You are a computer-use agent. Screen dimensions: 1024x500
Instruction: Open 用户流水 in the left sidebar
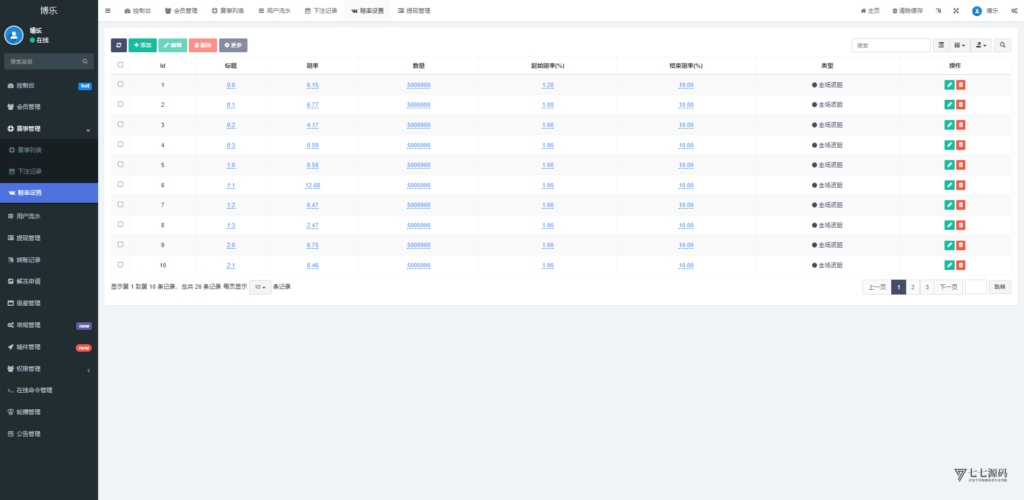point(49,216)
